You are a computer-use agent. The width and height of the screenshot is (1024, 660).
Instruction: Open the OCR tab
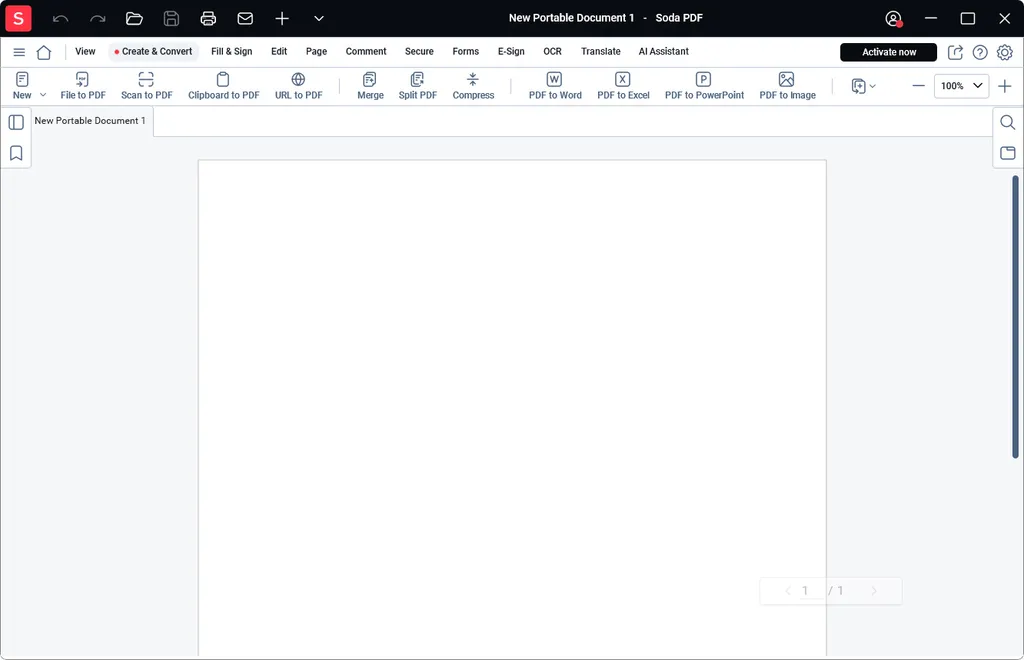pyautogui.click(x=552, y=52)
